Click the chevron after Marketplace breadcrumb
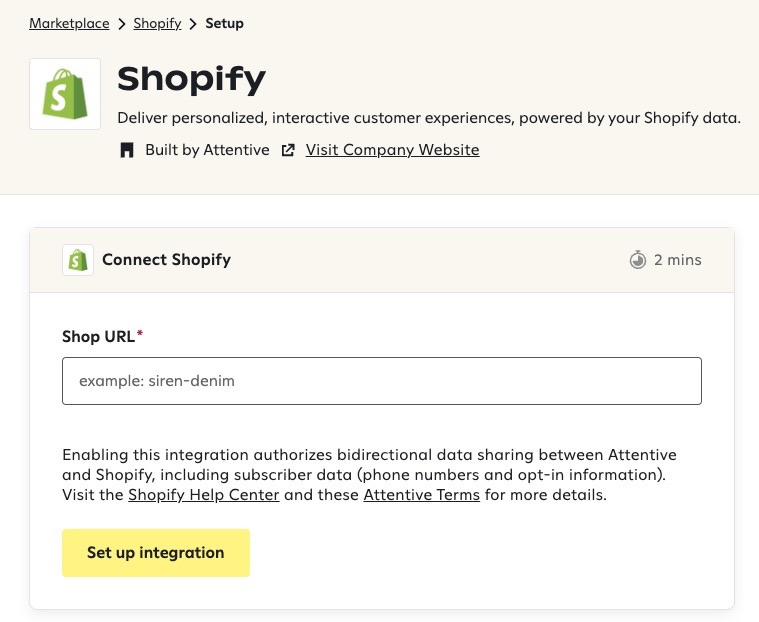Image resolution: width=759 pixels, height=622 pixels. coord(121,24)
